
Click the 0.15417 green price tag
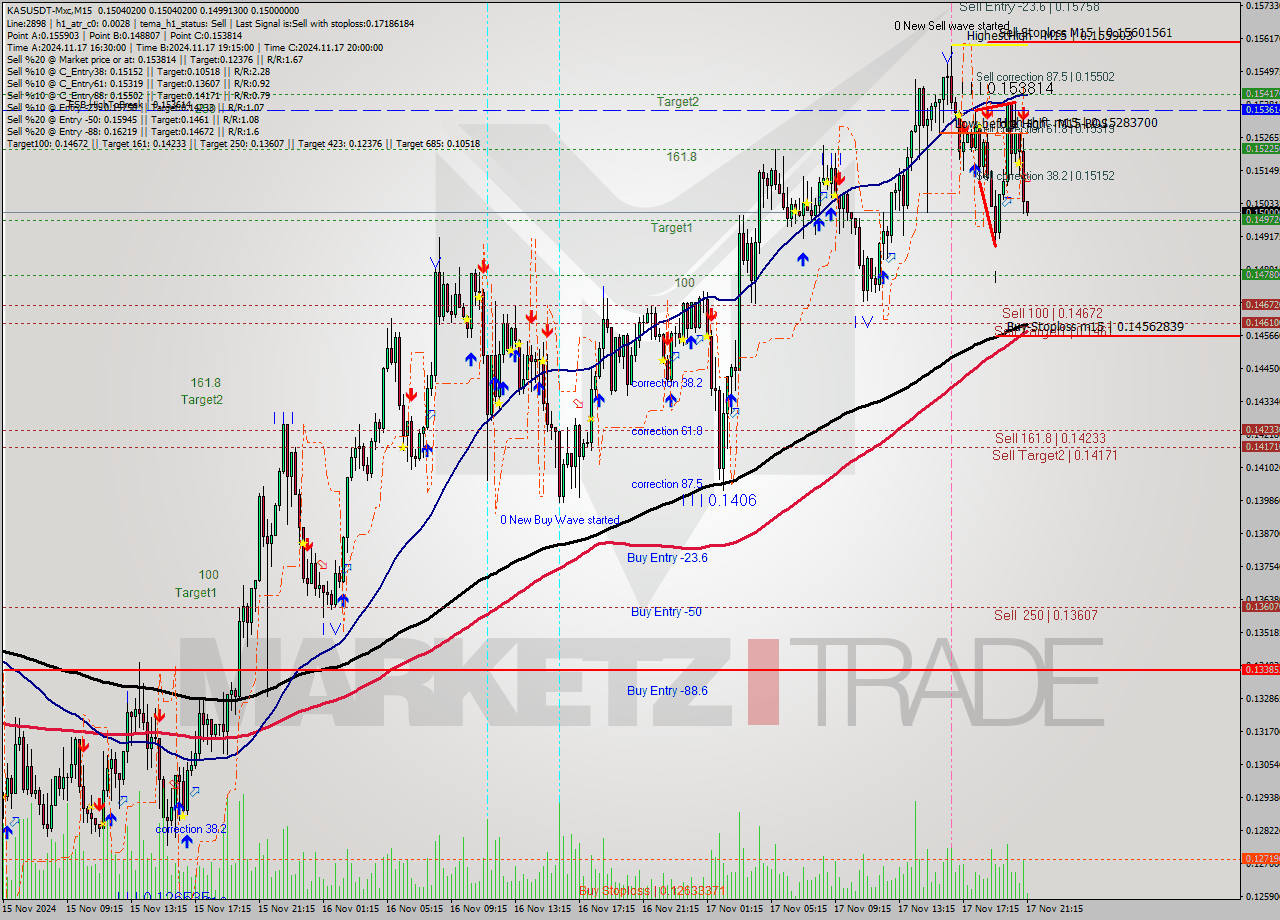point(1260,93)
